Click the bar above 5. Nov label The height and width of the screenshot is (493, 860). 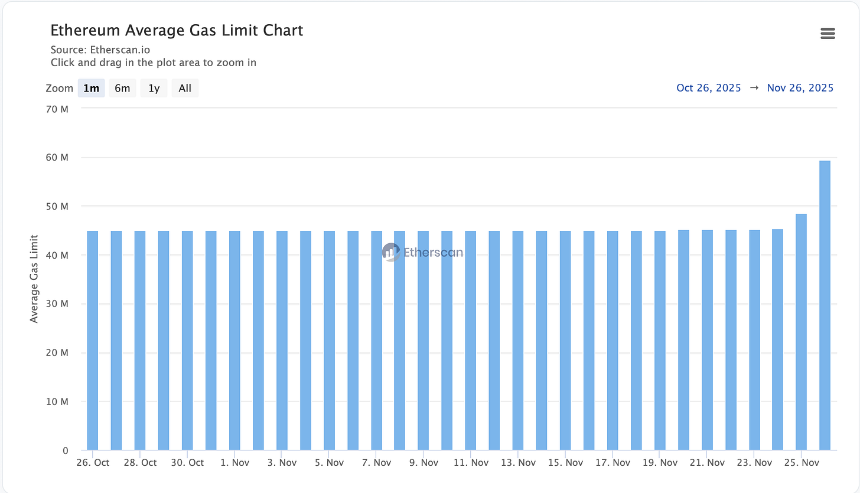pos(329,340)
